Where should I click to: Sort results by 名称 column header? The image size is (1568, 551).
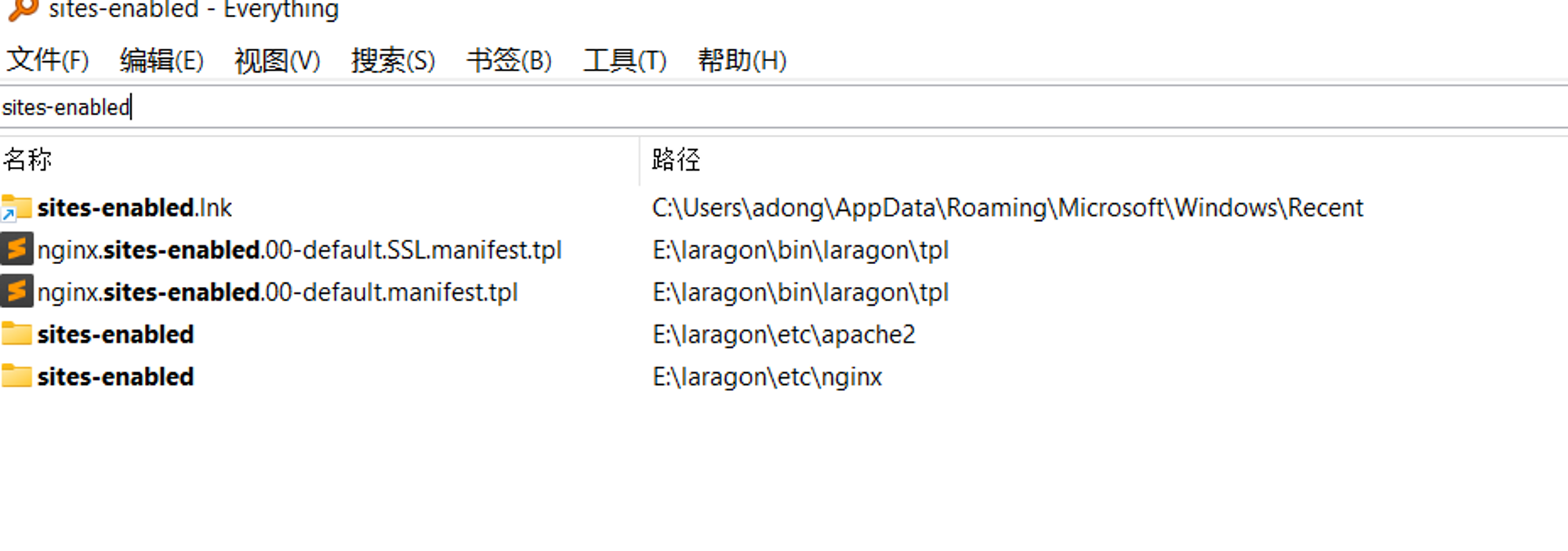click(319, 160)
